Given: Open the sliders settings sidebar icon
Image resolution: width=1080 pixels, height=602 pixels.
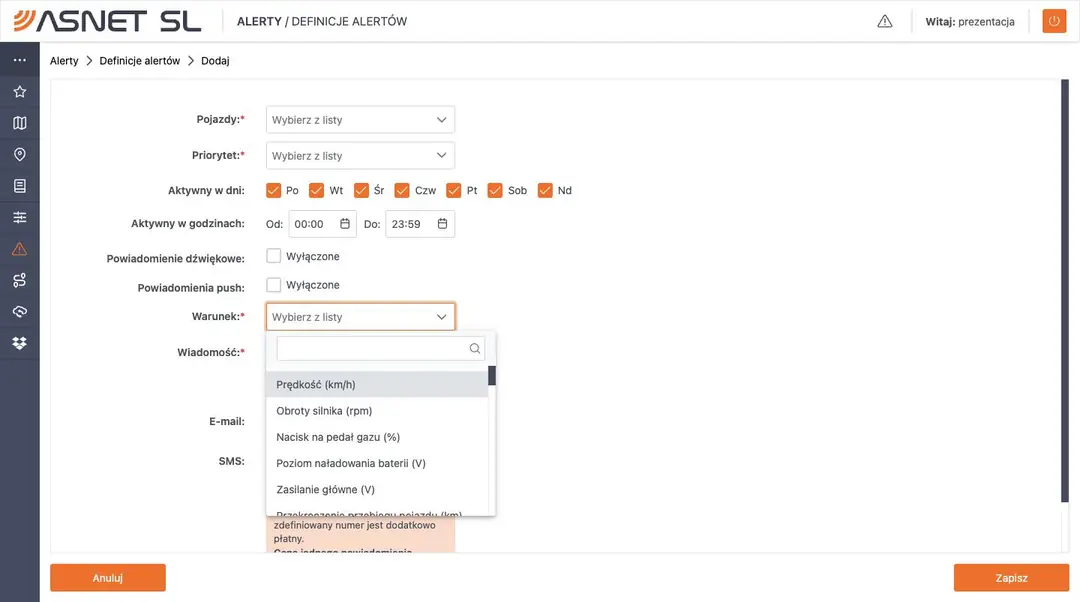Looking at the screenshot, I should [19, 217].
